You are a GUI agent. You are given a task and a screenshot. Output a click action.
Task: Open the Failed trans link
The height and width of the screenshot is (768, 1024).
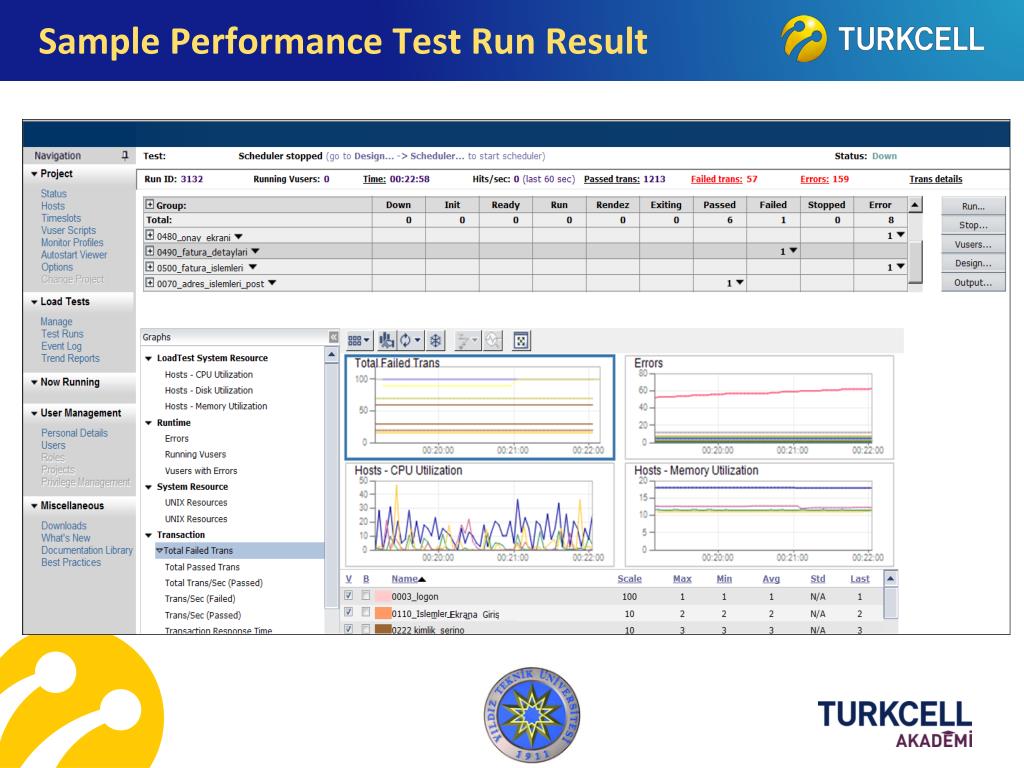716,179
